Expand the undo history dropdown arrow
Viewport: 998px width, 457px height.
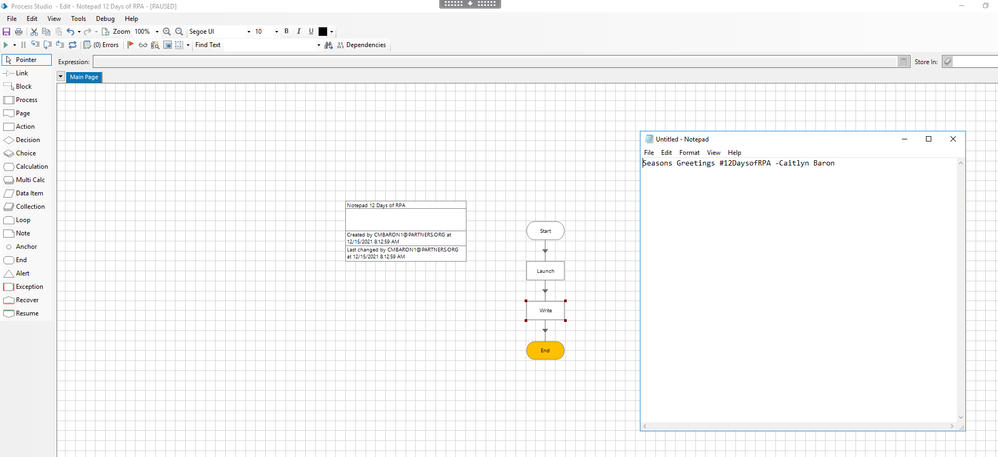pos(79,32)
